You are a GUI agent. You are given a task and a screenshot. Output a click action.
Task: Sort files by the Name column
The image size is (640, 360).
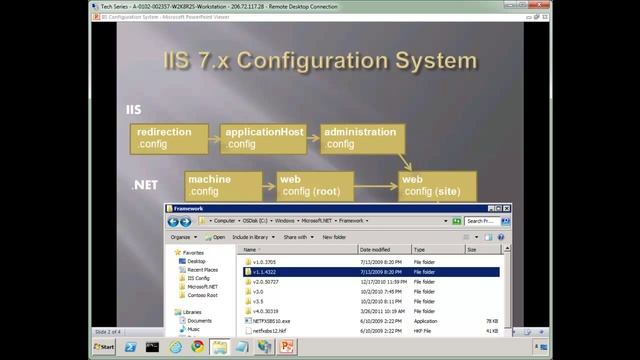[x=297, y=250]
